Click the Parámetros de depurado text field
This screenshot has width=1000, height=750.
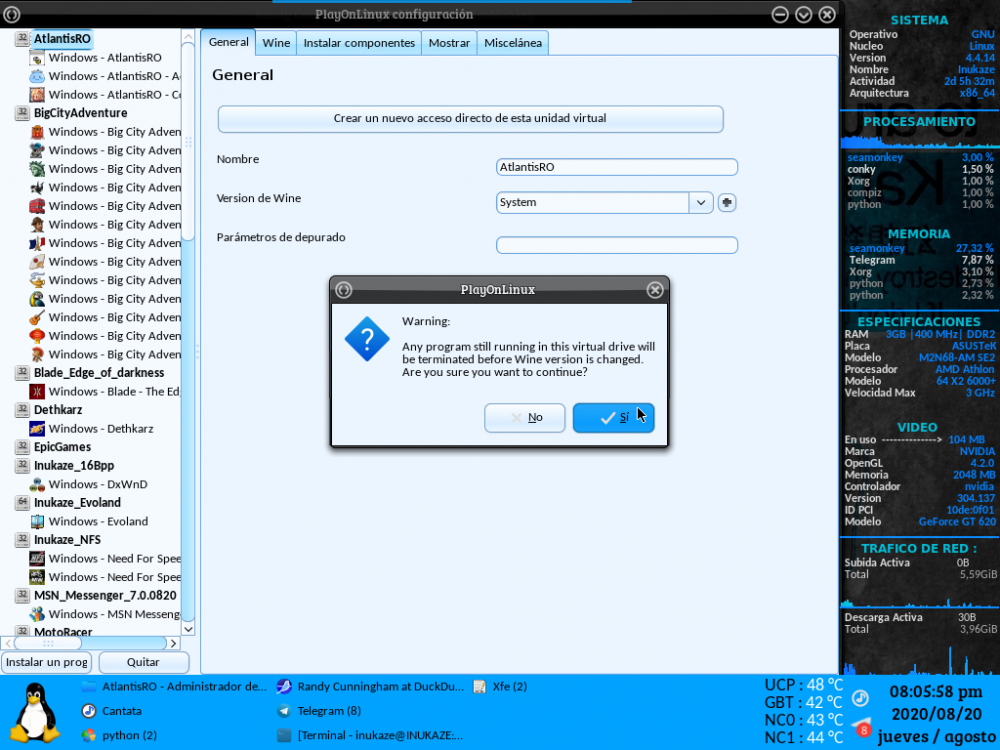click(x=617, y=245)
